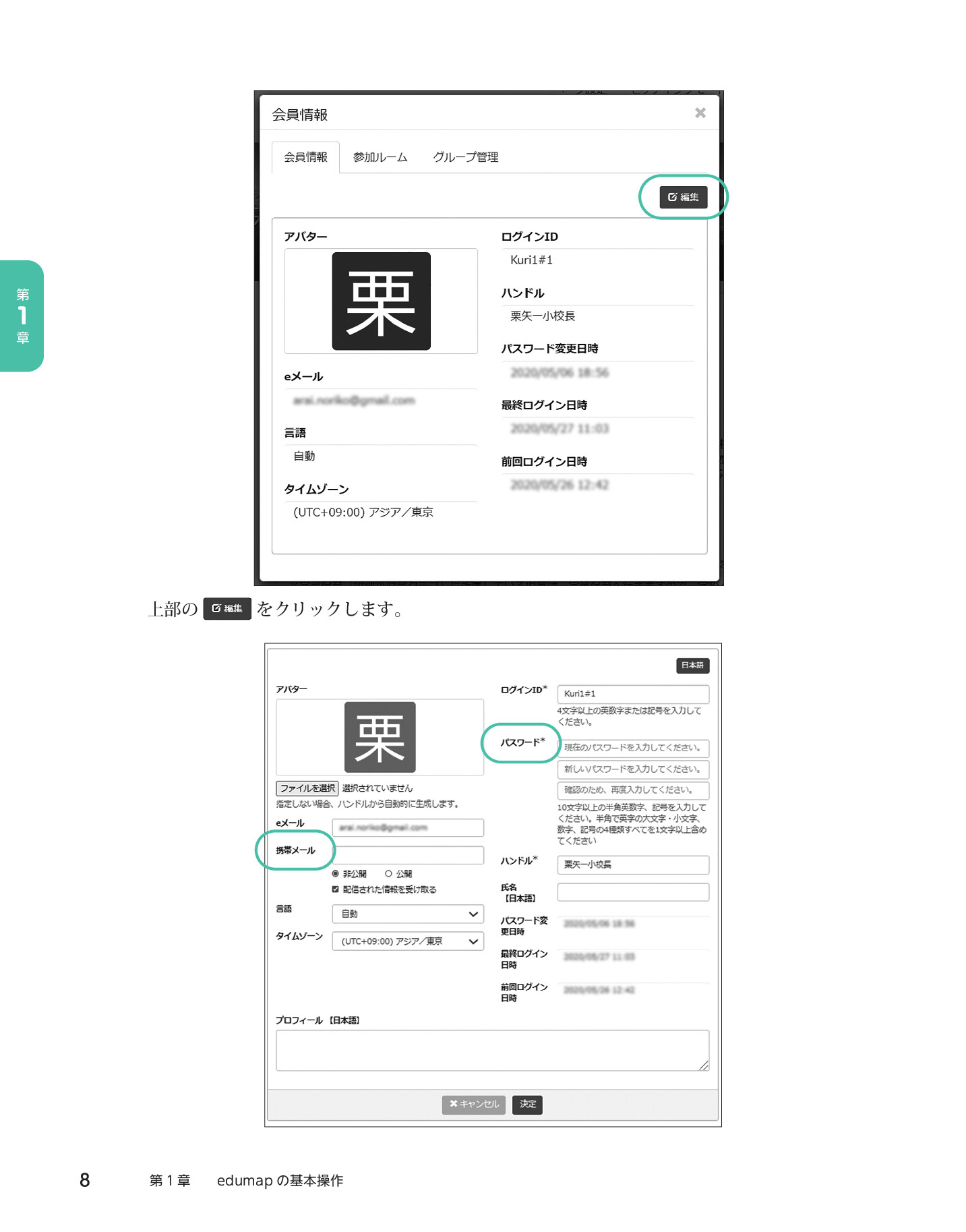
Task: Focus the 氏名【日本語】 input field
Action: pyautogui.click(x=633, y=892)
